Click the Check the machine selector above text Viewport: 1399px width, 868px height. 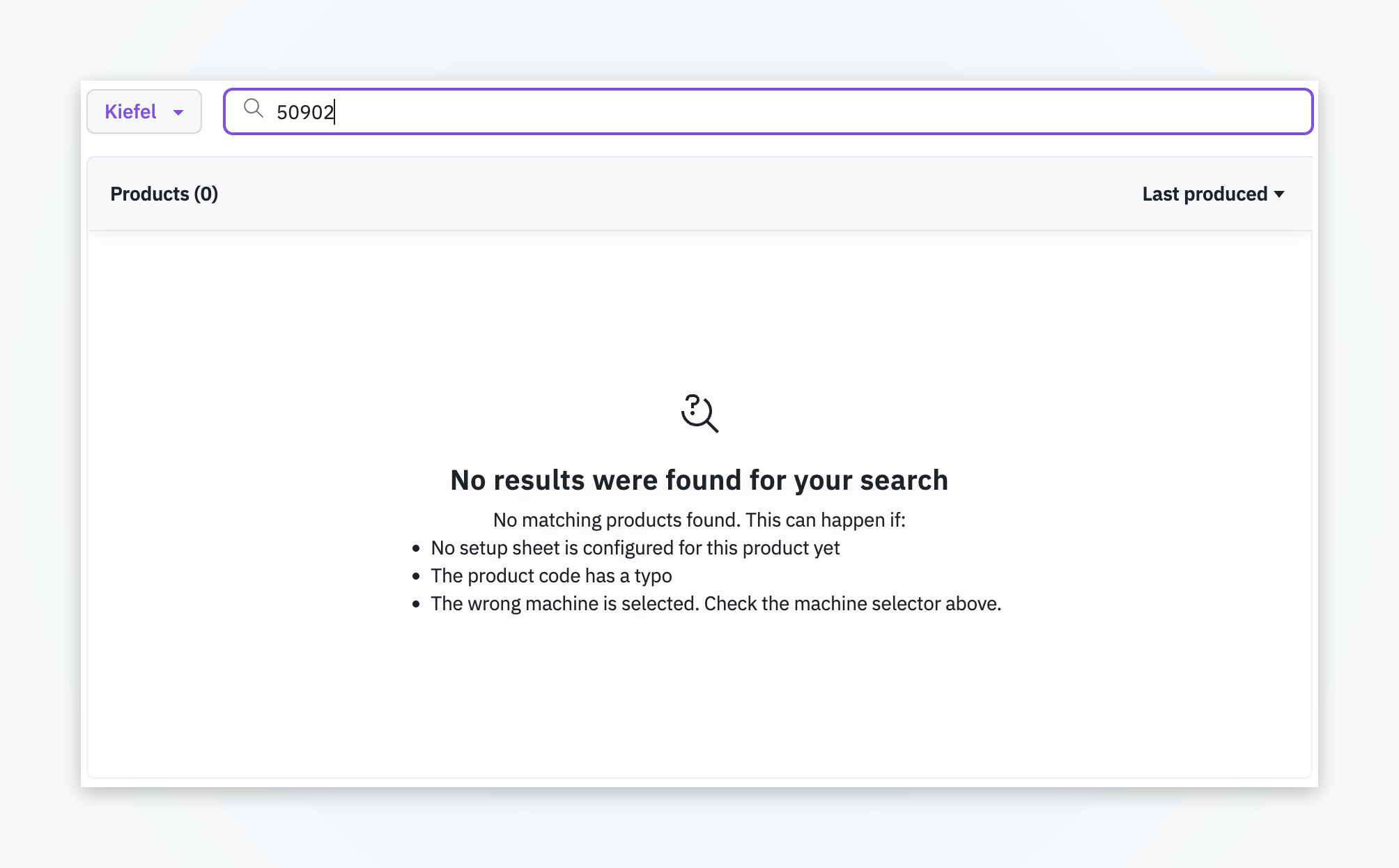[x=852, y=603]
